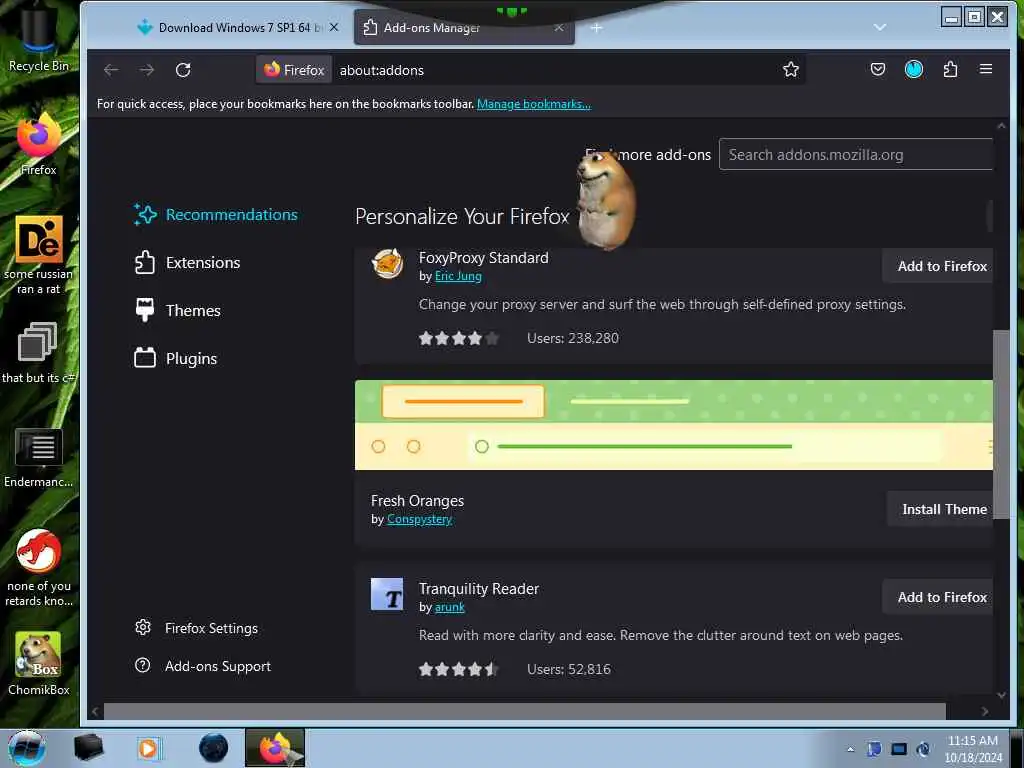Image resolution: width=1024 pixels, height=768 pixels.
Task: Open the Firefox account icon
Action: point(914,69)
